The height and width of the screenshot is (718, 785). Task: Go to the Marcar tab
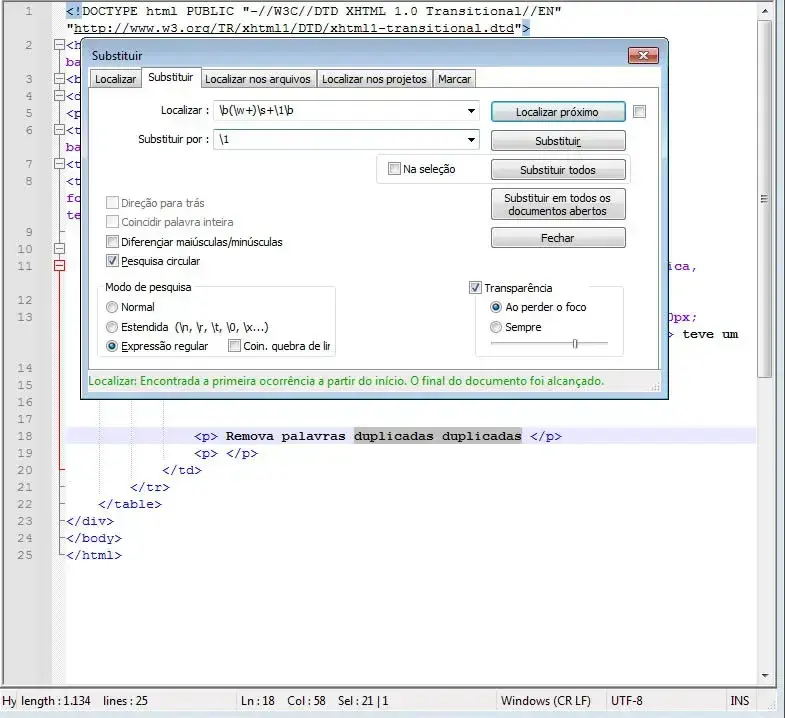point(455,79)
